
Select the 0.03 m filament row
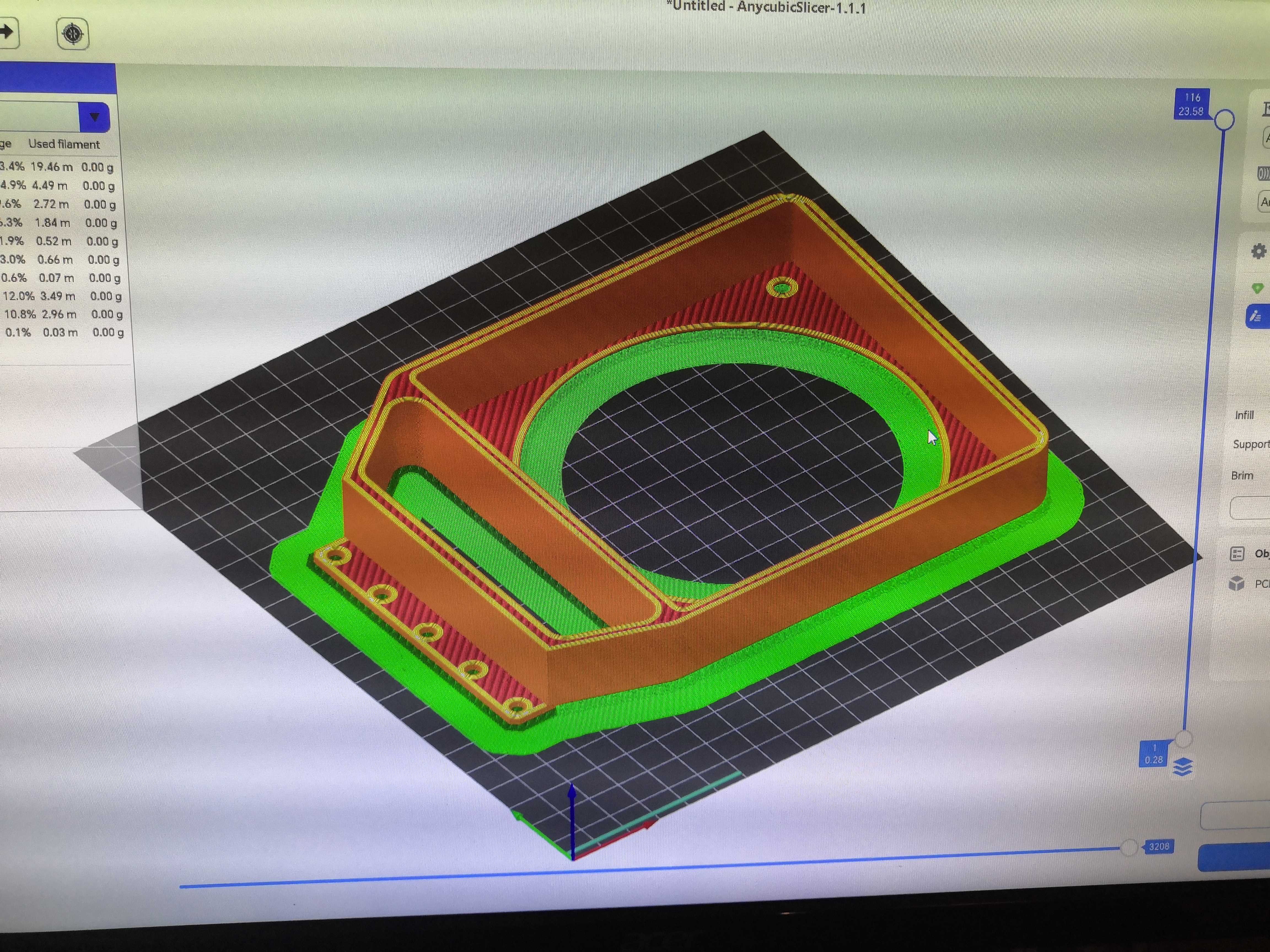(x=64, y=332)
